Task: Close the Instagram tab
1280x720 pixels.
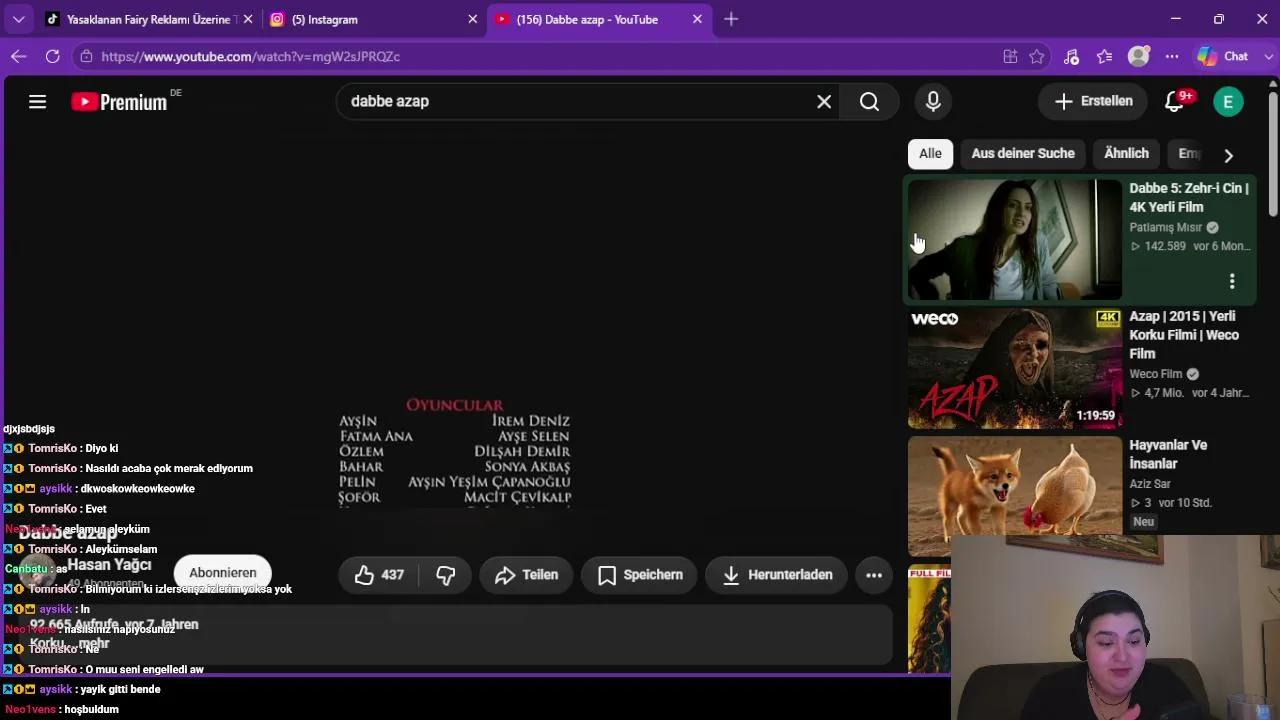Action: pos(473,19)
